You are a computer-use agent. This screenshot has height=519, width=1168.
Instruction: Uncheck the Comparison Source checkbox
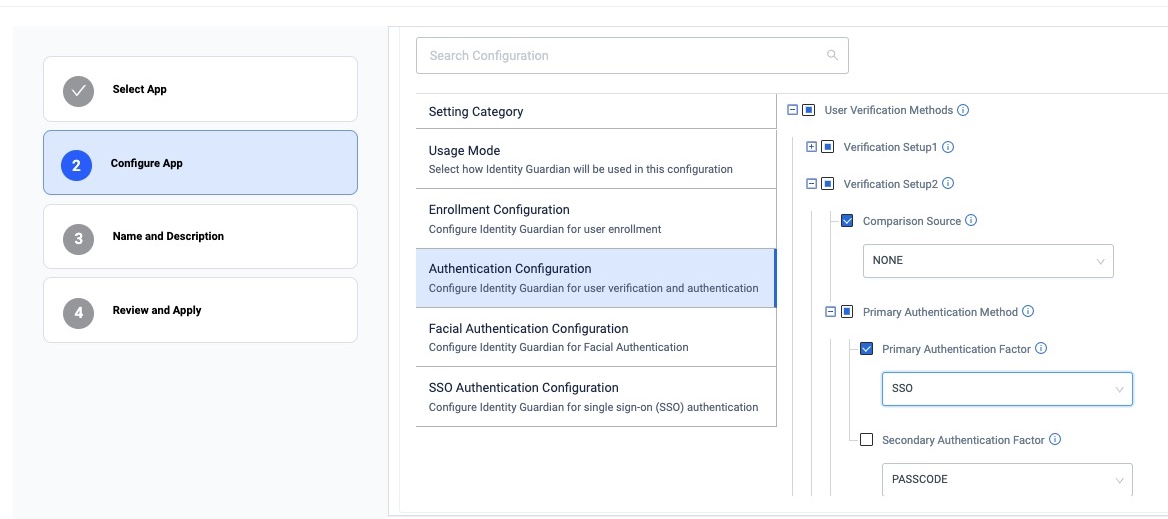[x=847, y=221]
